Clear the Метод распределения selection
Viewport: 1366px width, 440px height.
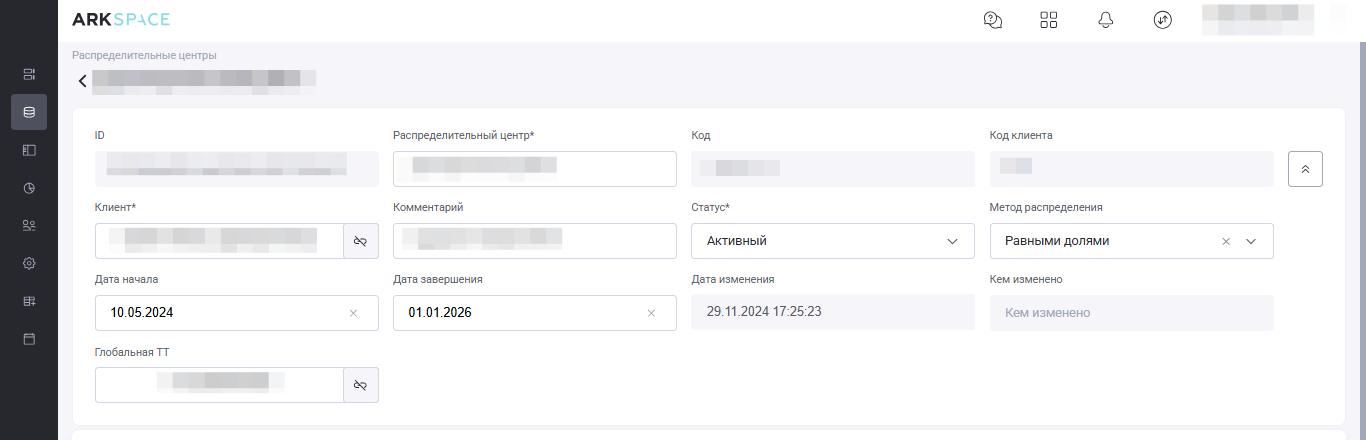[1226, 241]
